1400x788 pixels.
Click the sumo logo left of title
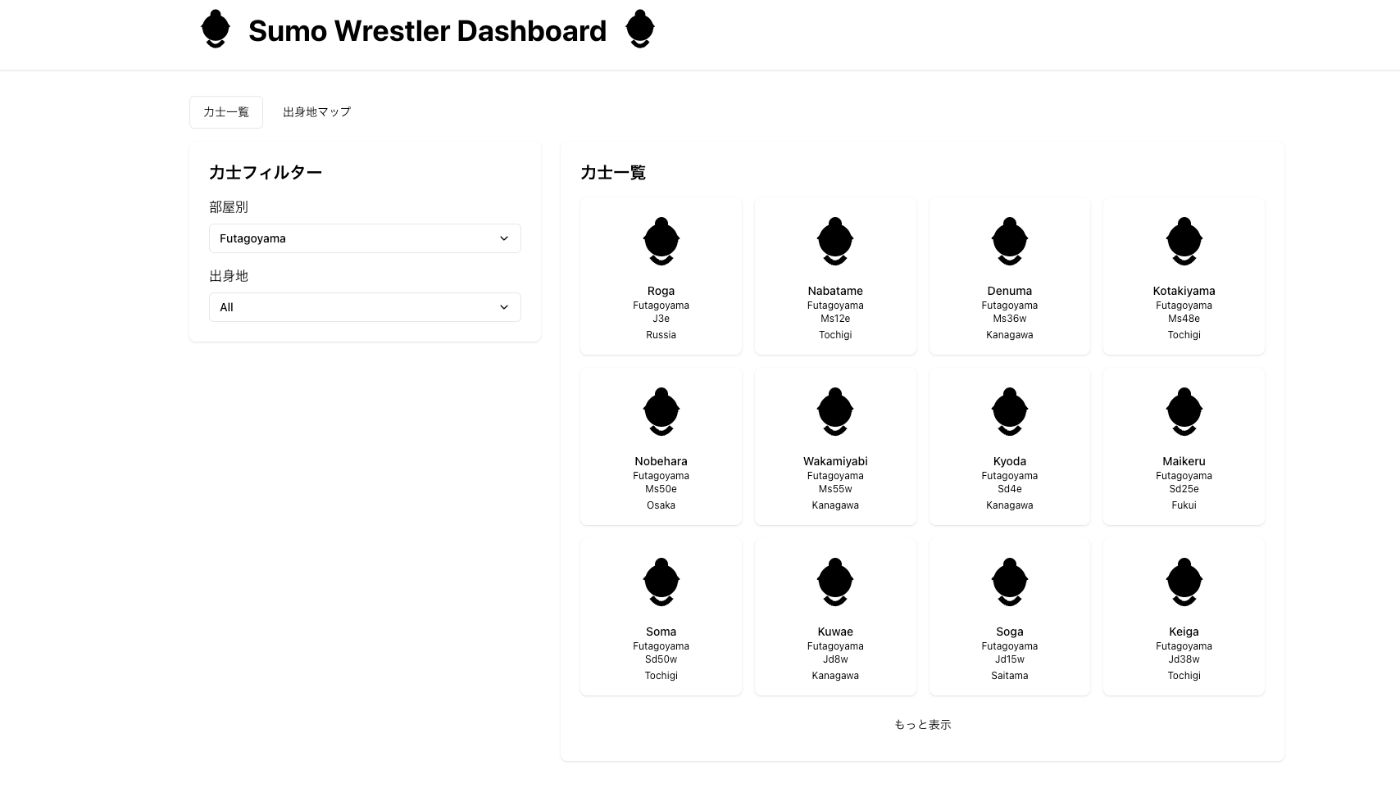click(x=215, y=30)
